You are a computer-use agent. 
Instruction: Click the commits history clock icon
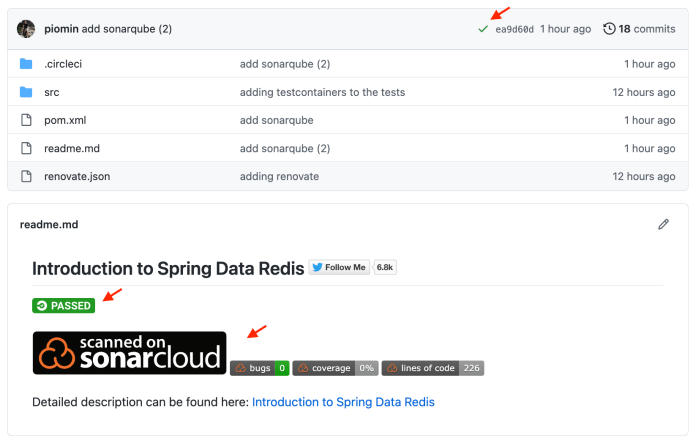[610, 29]
